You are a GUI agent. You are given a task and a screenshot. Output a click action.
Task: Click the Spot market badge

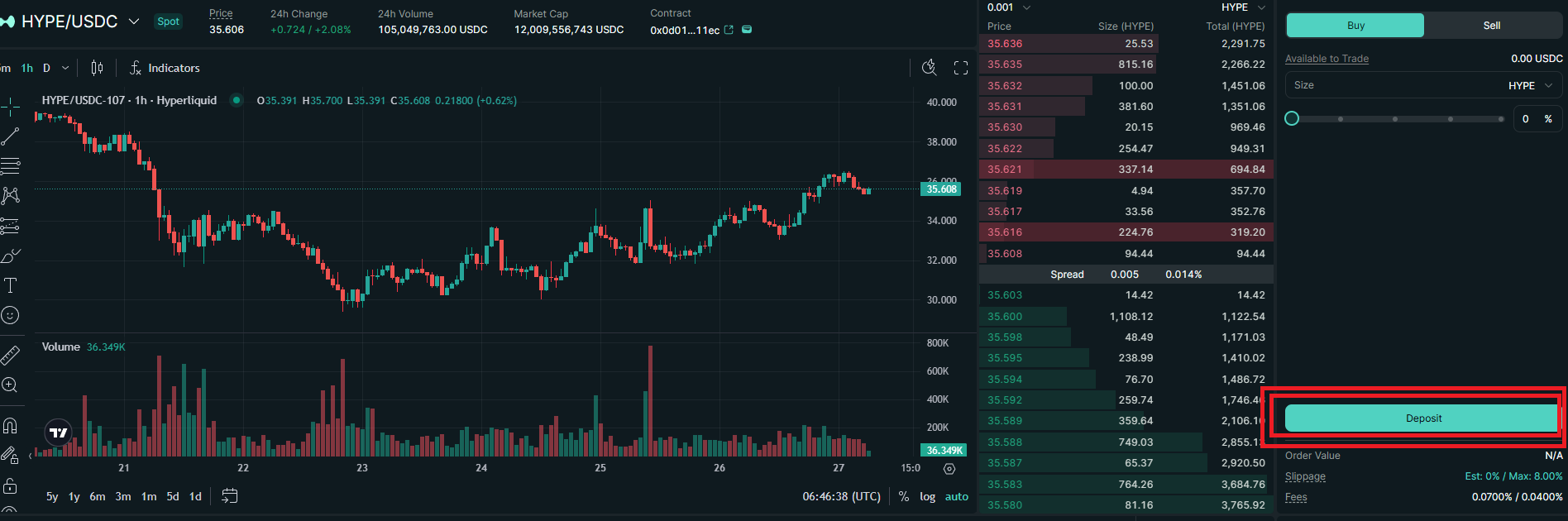tap(168, 22)
